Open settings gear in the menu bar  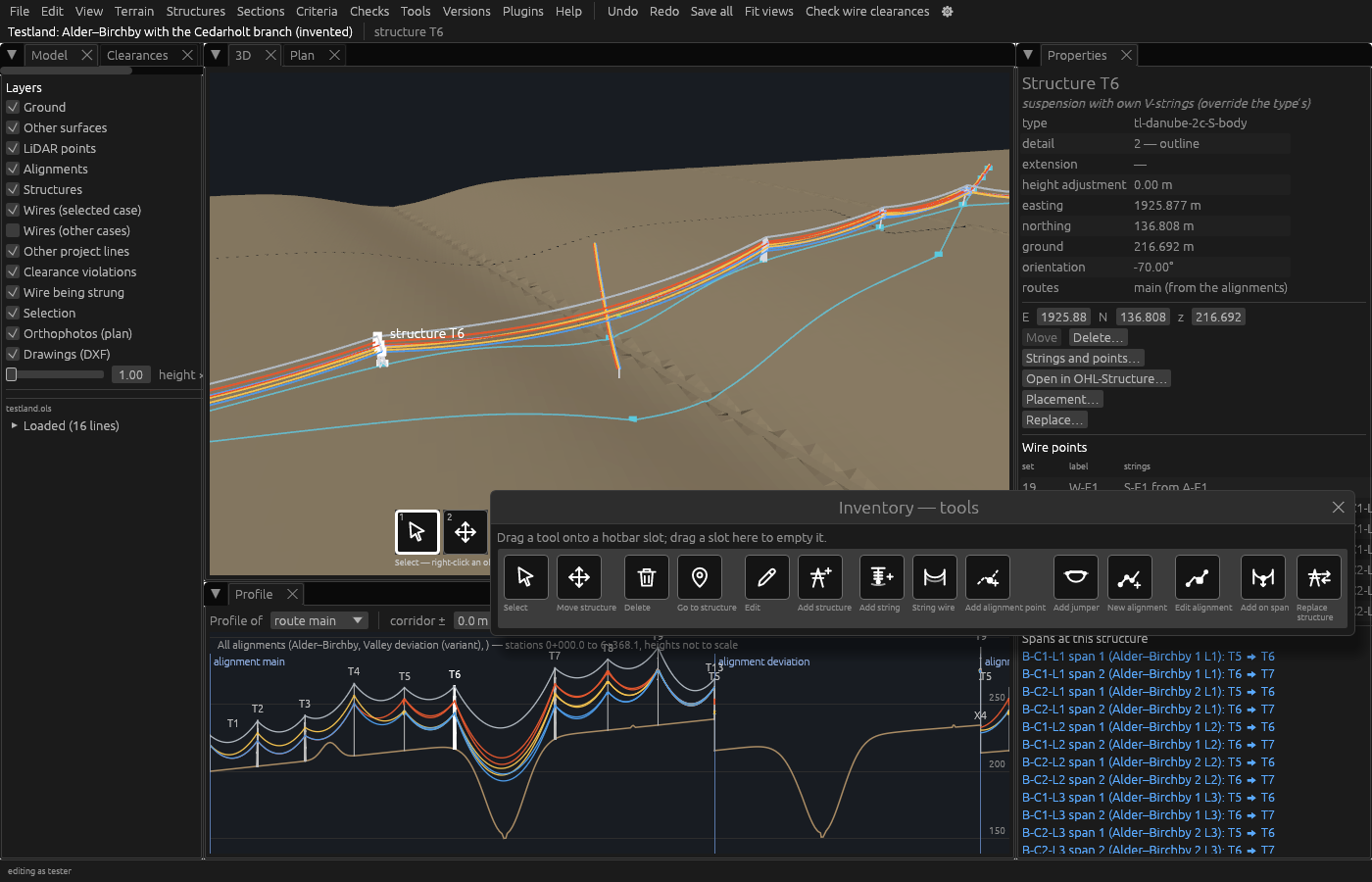click(948, 12)
